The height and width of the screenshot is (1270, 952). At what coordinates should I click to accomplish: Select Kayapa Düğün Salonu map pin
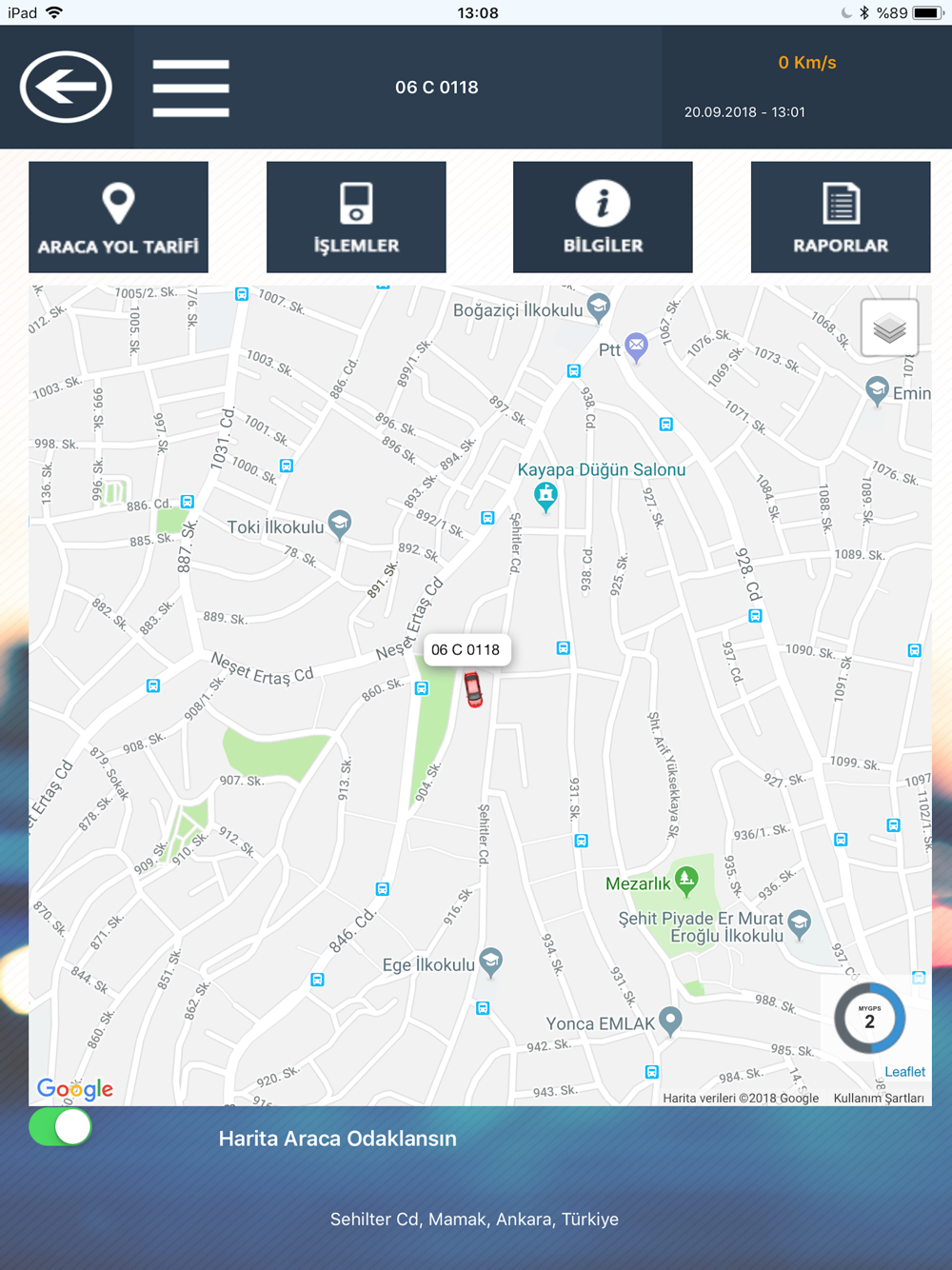(x=545, y=497)
